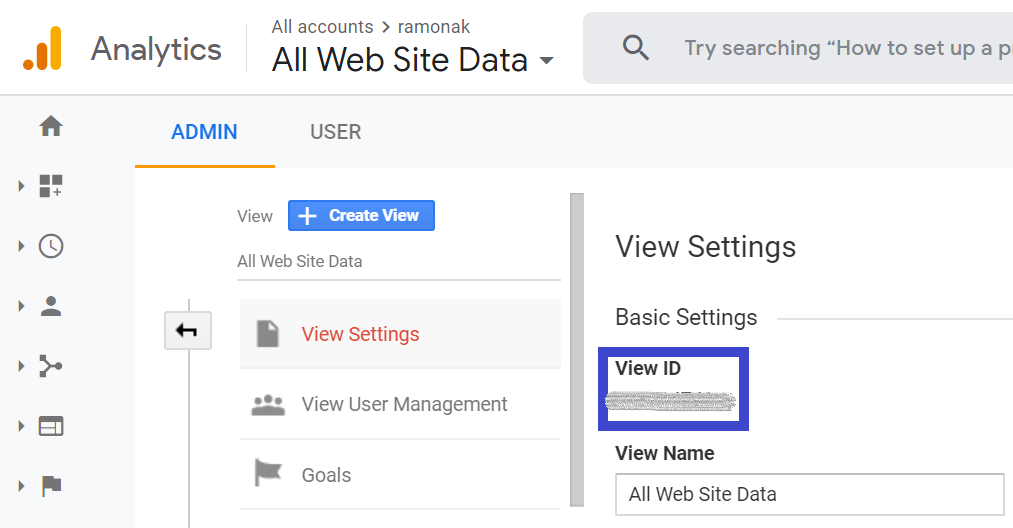1013x528 pixels.
Task: Select View Settings in the menu
Action: (x=400, y=334)
